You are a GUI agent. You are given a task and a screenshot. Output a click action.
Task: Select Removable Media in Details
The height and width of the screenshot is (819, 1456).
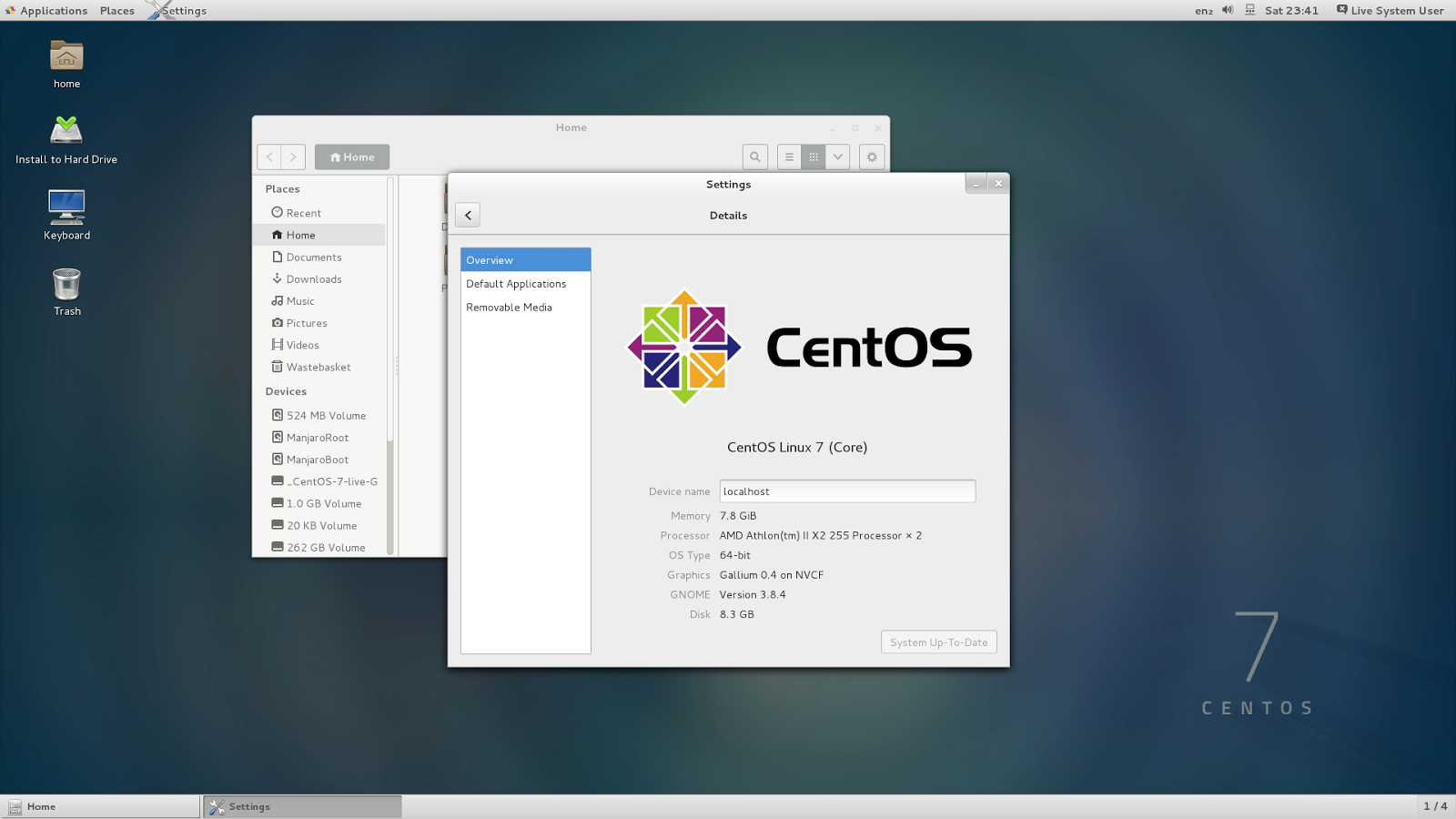click(x=526, y=308)
